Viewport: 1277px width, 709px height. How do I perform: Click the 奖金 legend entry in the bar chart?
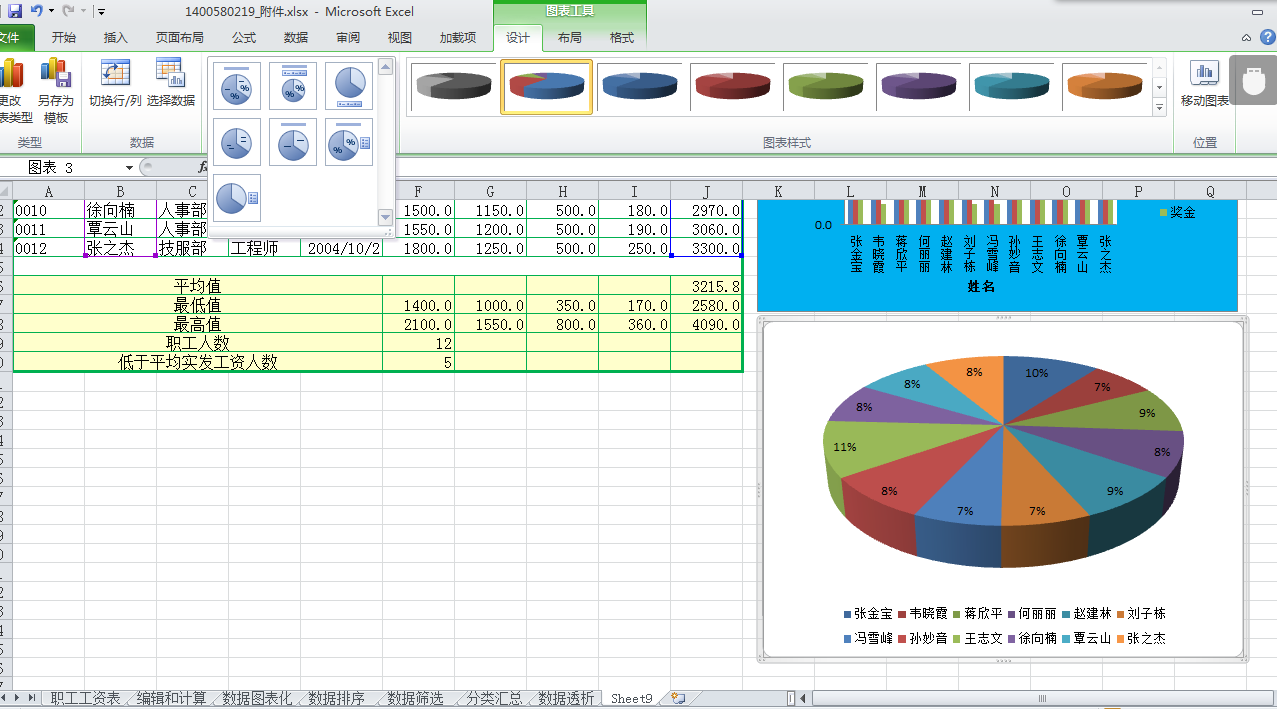point(1178,213)
